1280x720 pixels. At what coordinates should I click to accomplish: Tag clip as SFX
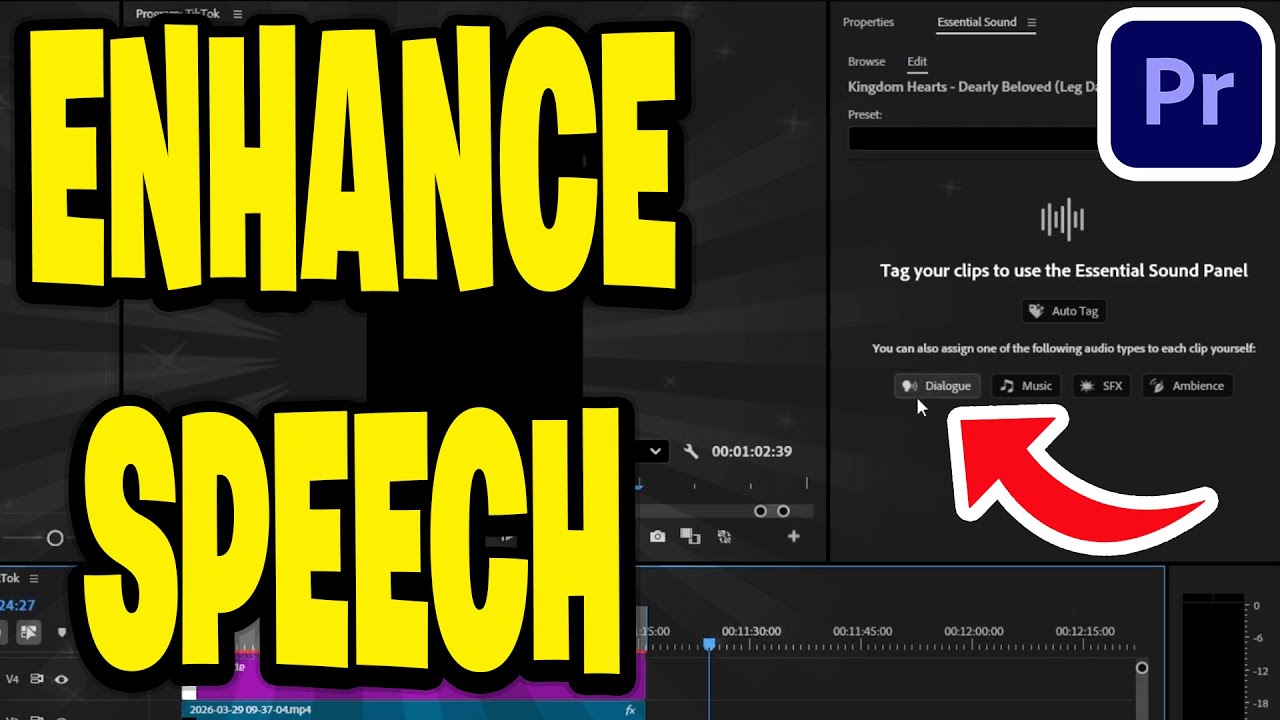pyautogui.click(x=1101, y=386)
